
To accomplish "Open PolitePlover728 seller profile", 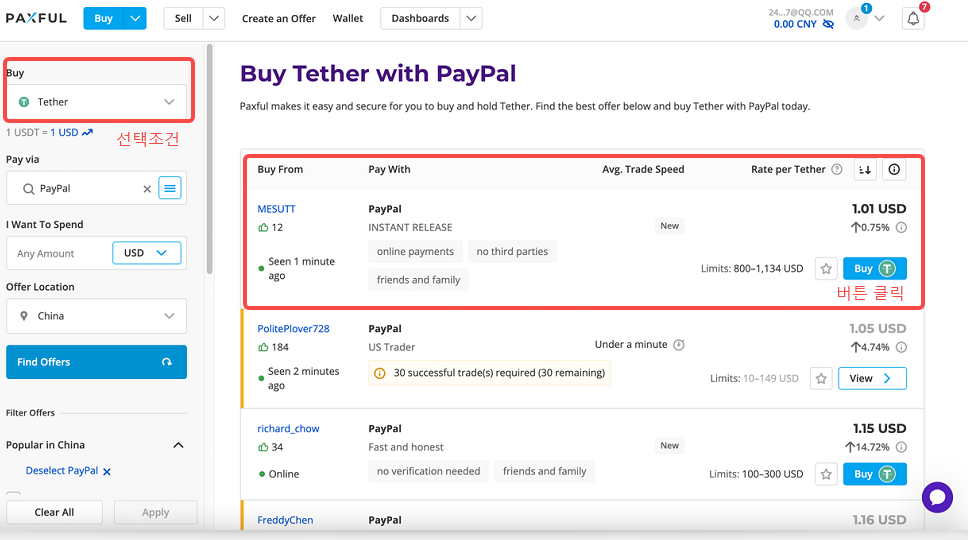I will point(293,328).
